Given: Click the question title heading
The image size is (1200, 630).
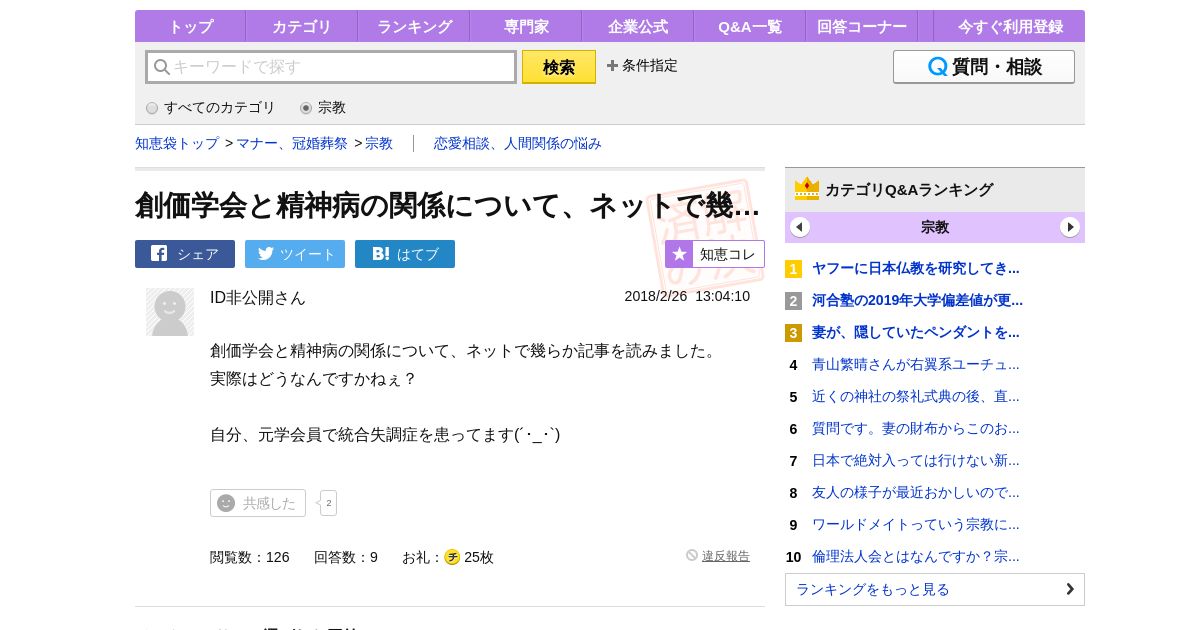Looking at the screenshot, I should click(x=447, y=205).
